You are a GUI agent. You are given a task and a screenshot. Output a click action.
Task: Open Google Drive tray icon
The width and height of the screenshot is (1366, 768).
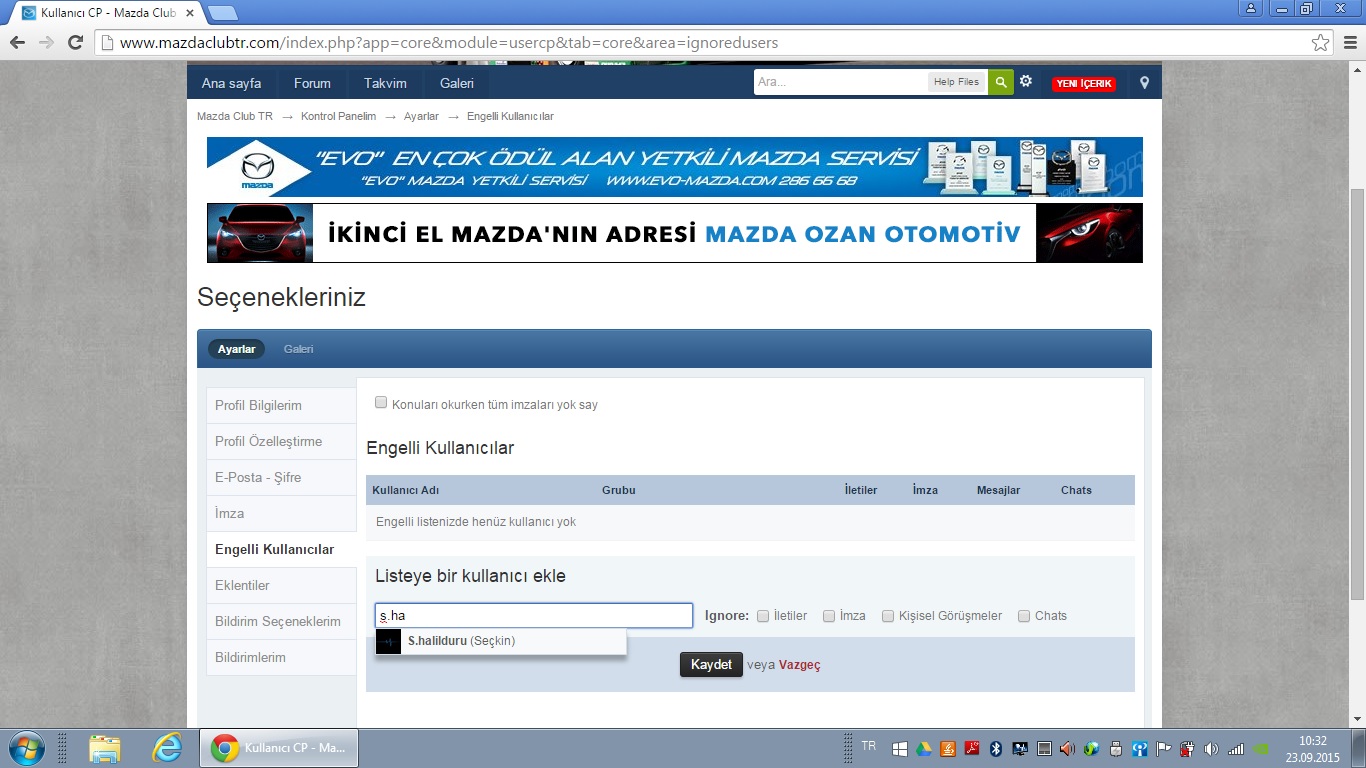coord(923,749)
